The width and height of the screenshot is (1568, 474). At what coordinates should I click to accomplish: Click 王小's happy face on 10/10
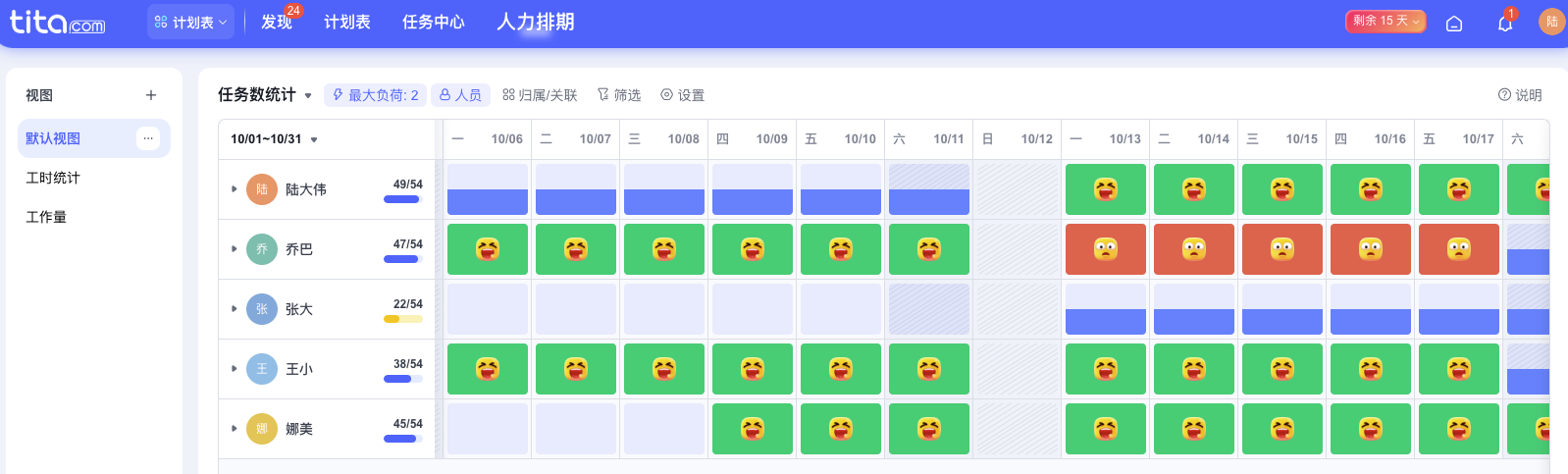click(x=841, y=369)
